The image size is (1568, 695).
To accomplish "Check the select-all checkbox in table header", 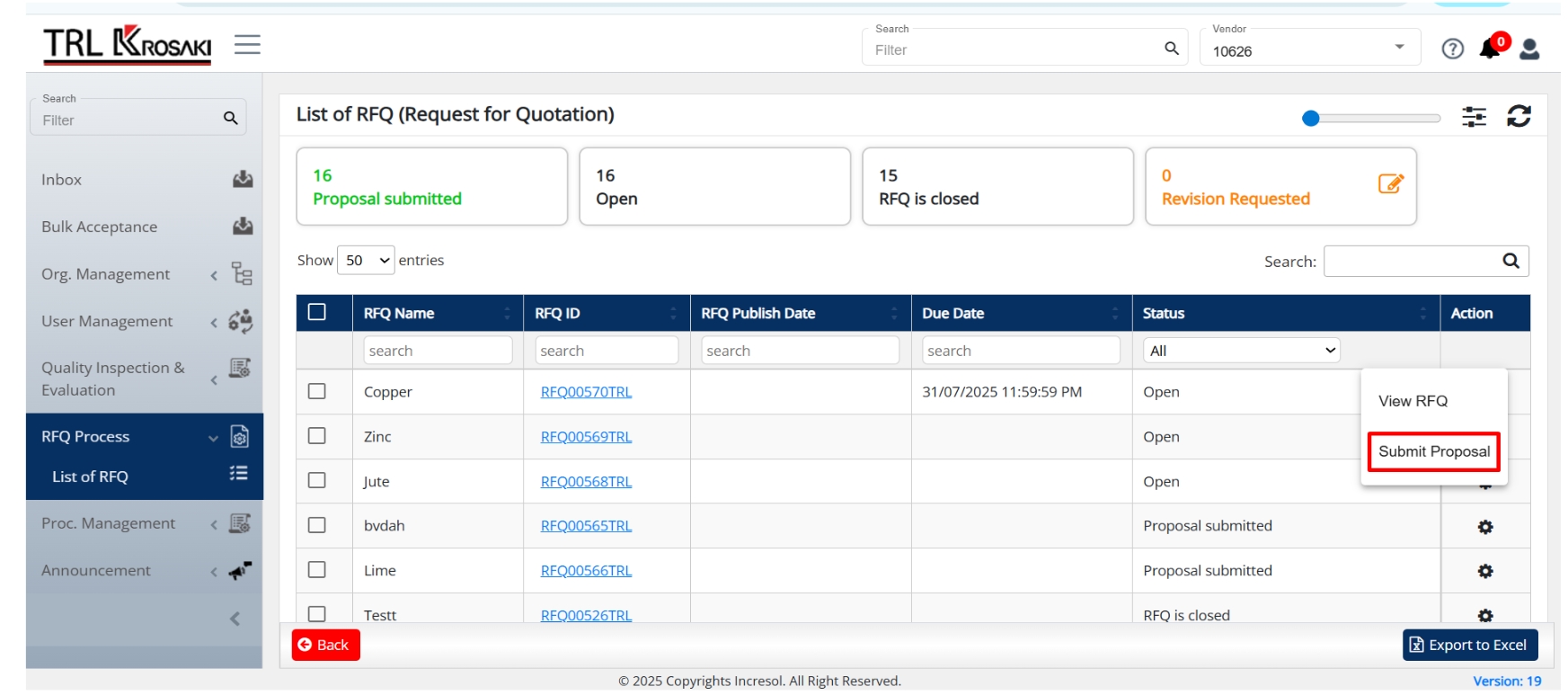I will pyautogui.click(x=316, y=312).
